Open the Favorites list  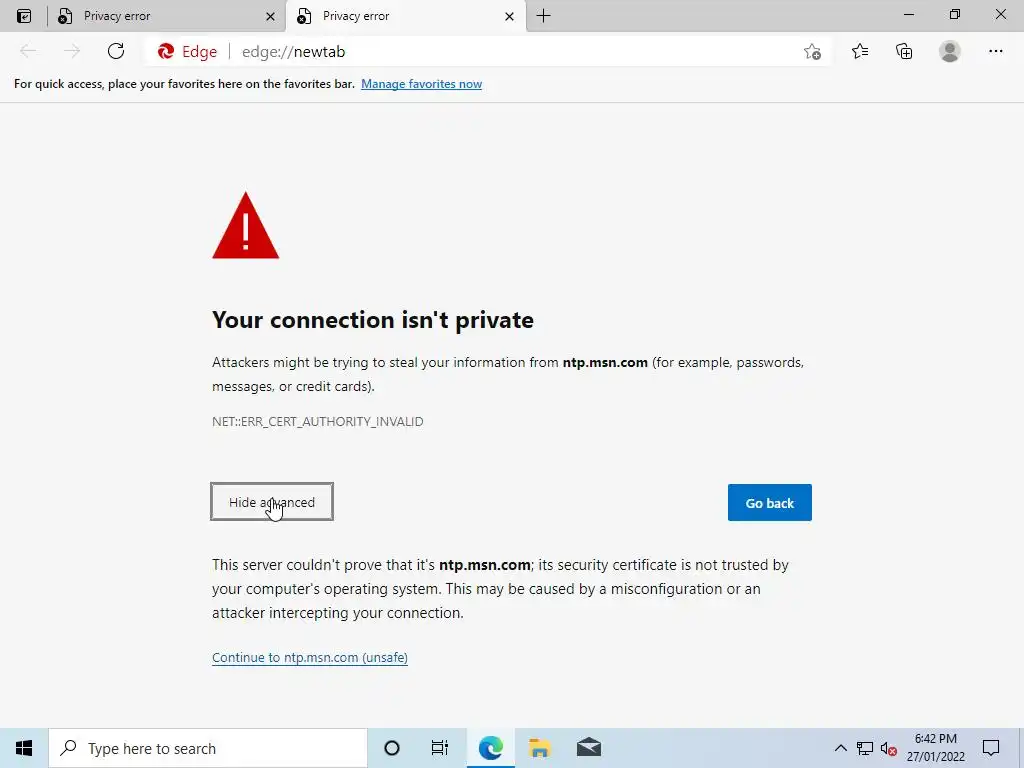point(860,51)
